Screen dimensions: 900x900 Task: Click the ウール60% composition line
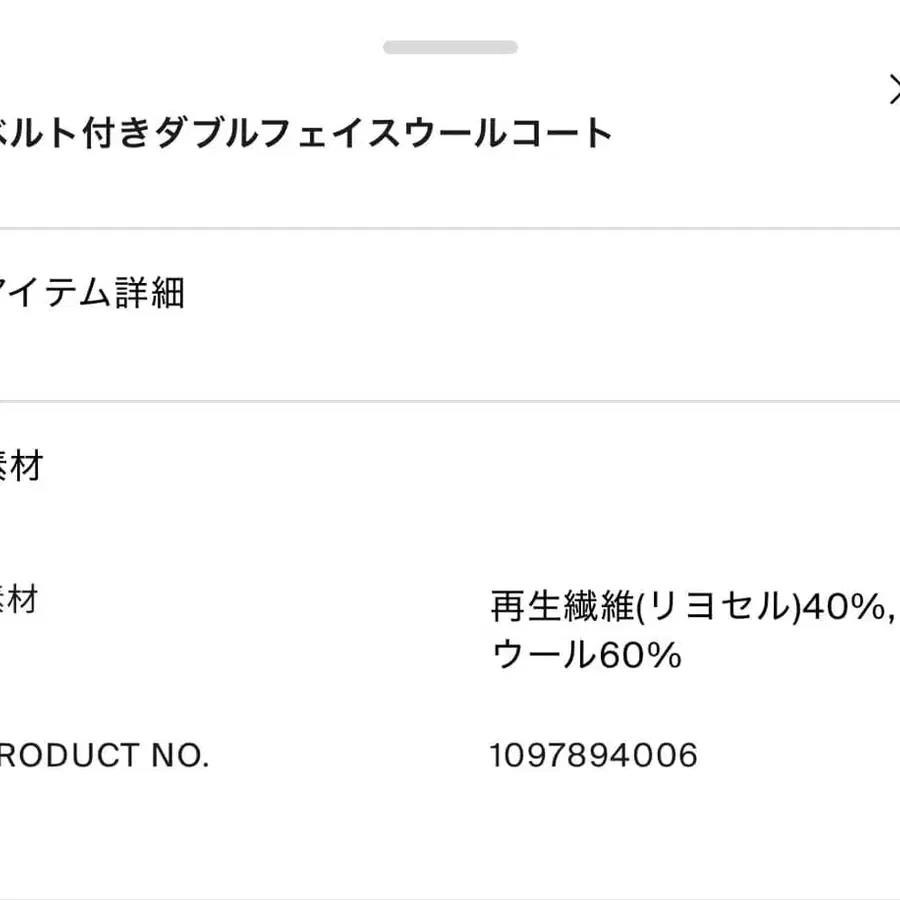tap(586, 656)
